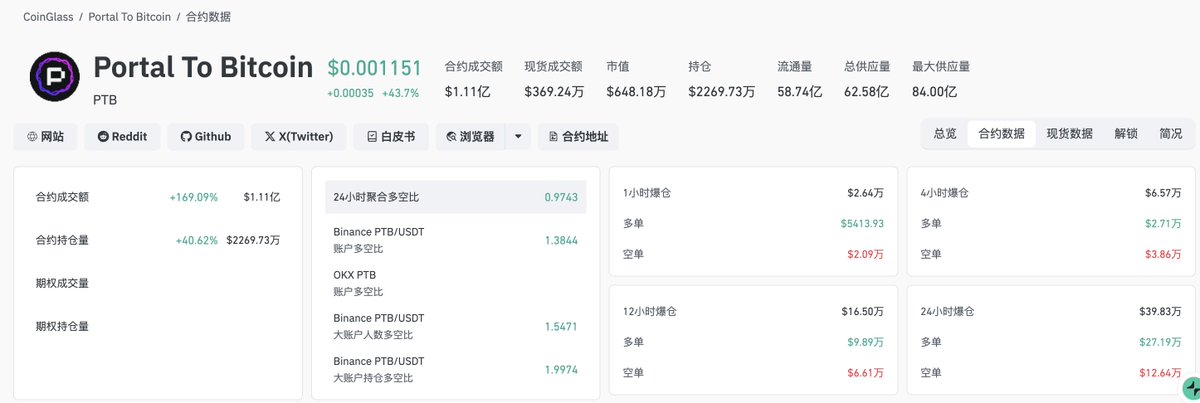Screen dimensions: 1200x403
Task: Click the 期权持仓量 row label
Action: click(x=62, y=326)
